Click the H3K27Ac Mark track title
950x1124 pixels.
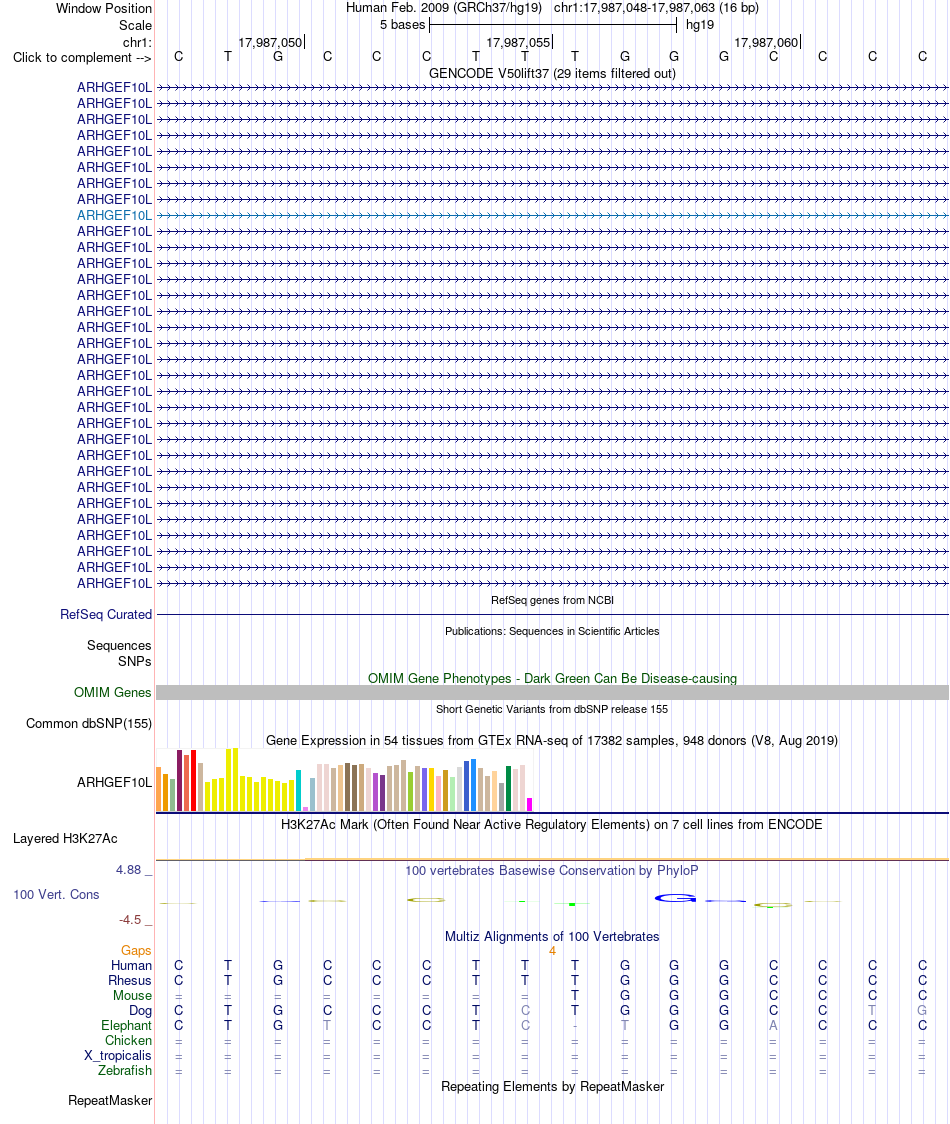point(552,824)
